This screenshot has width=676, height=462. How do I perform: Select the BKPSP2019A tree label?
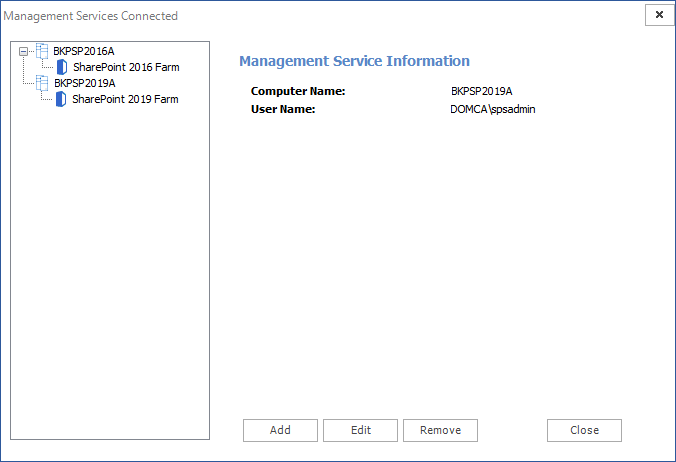(84, 83)
